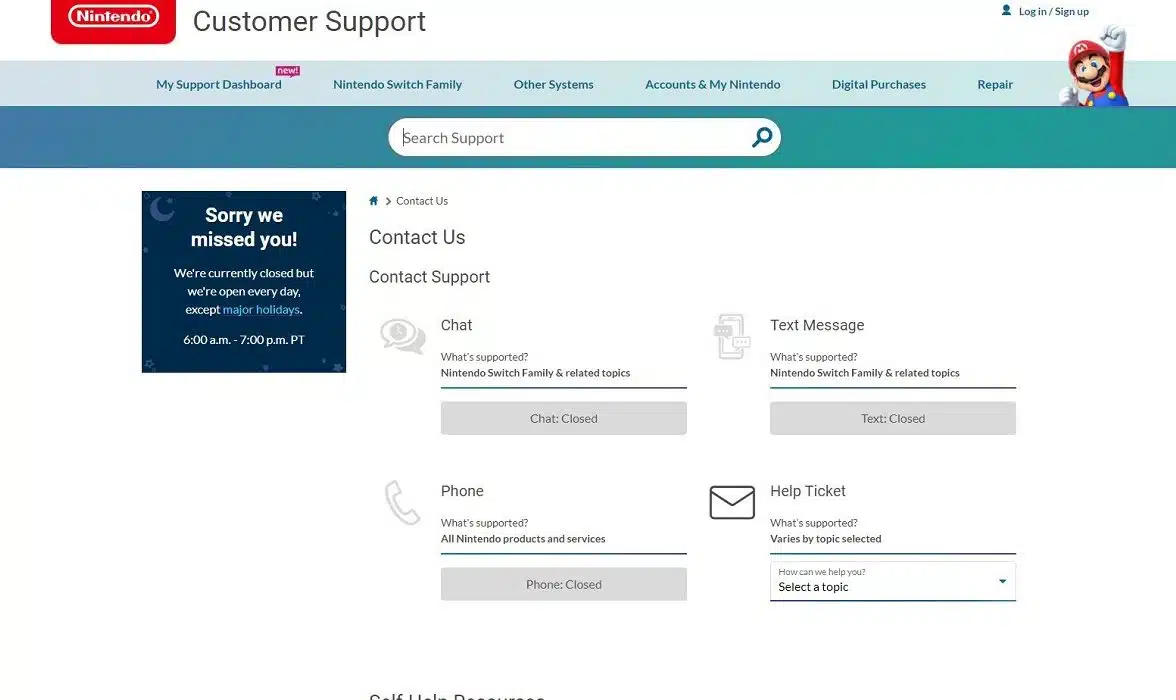Click the user profile icon by Log in
Viewport: 1176px width, 700px height.
(1006, 11)
